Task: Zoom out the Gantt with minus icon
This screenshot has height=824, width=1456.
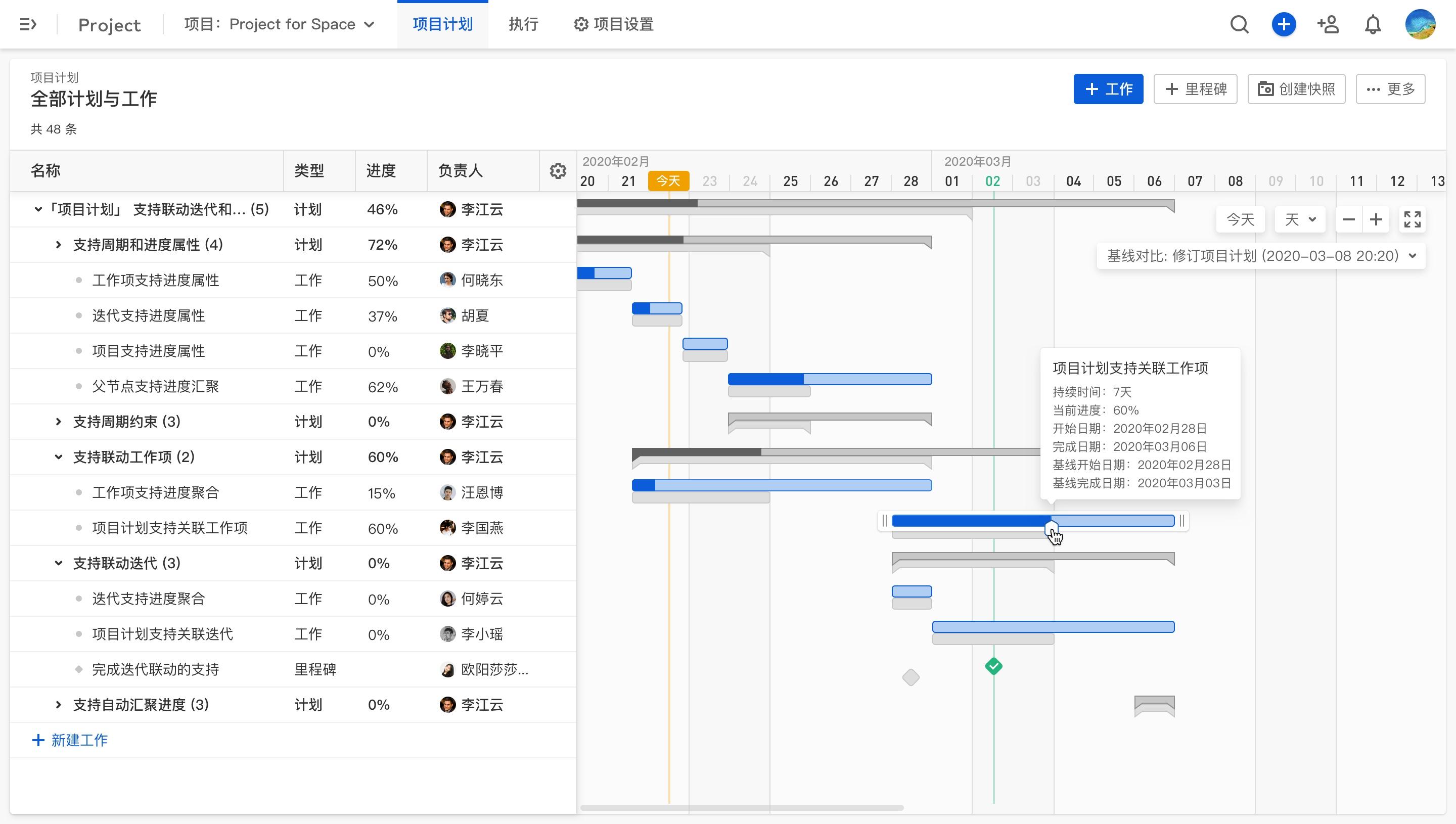Action: click(1348, 219)
